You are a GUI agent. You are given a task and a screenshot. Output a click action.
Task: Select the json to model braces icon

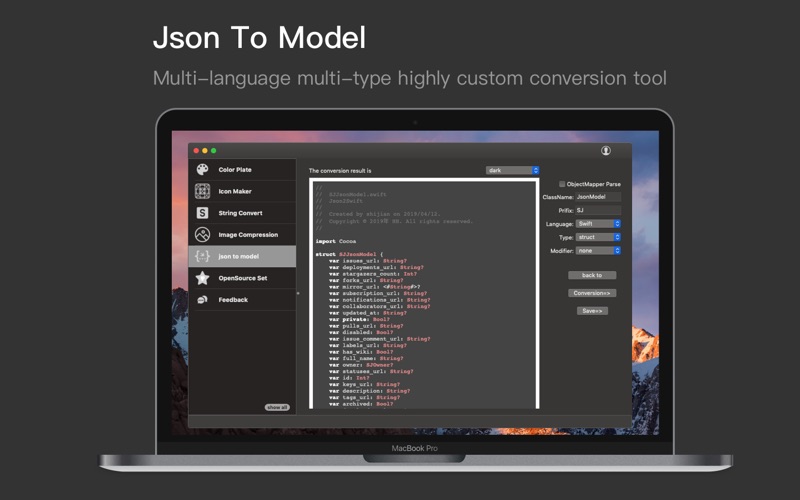click(x=203, y=256)
